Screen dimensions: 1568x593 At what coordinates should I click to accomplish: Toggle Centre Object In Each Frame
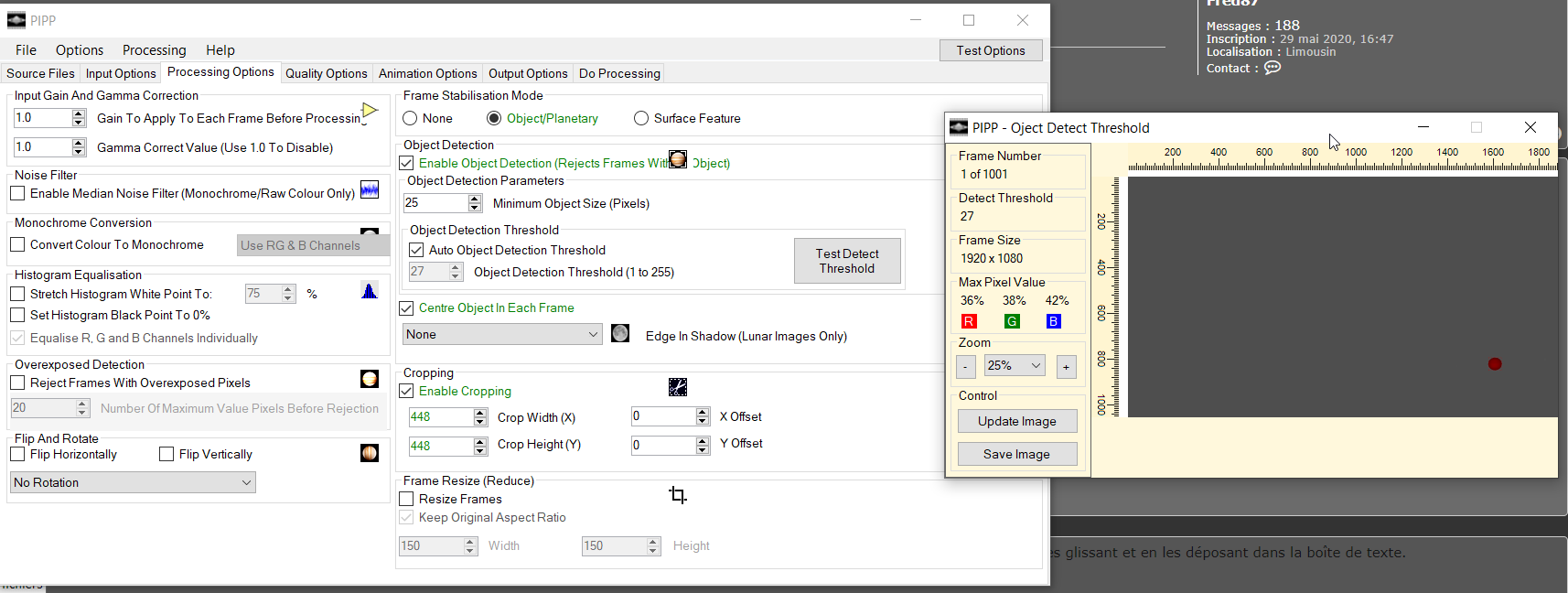[x=406, y=308]
